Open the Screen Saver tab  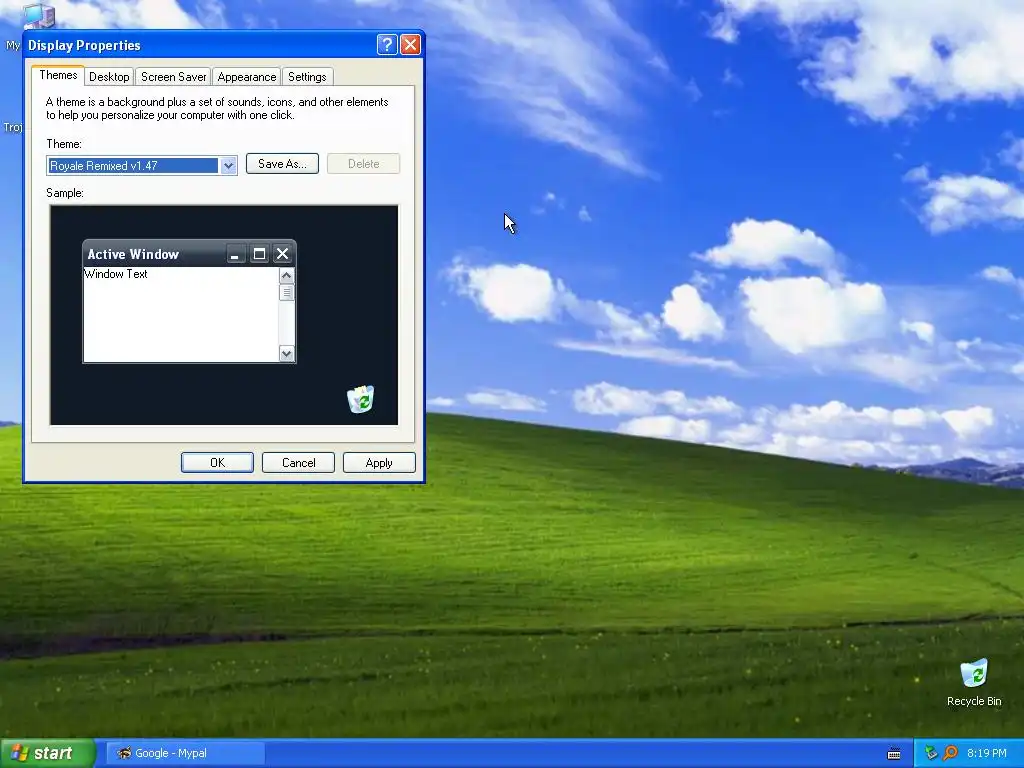[x=174, y=77]
